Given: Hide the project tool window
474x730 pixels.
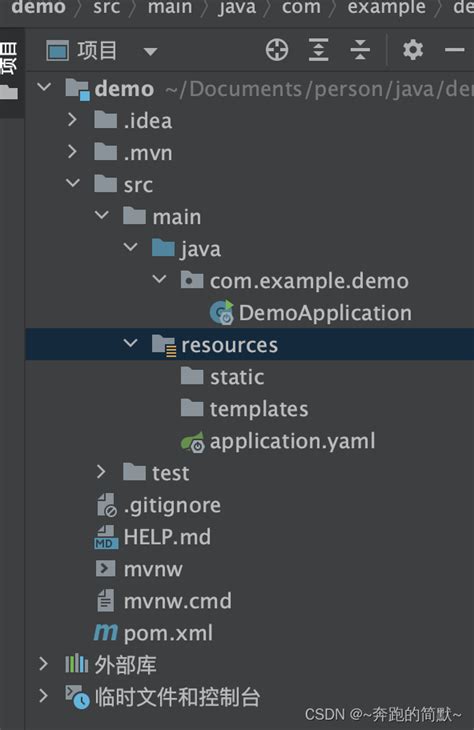Looking at the screenshot, I should 454,50.
